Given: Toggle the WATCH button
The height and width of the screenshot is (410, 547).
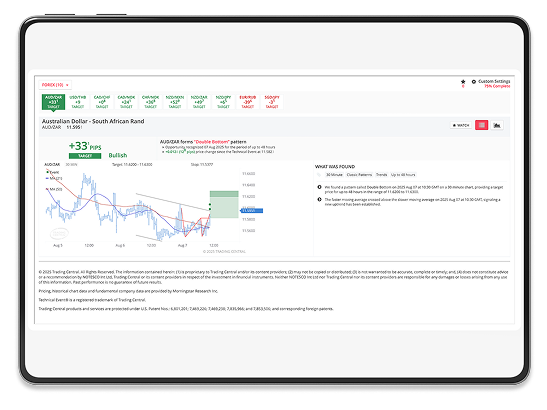Looking at the screenshot, I should 461,125.
